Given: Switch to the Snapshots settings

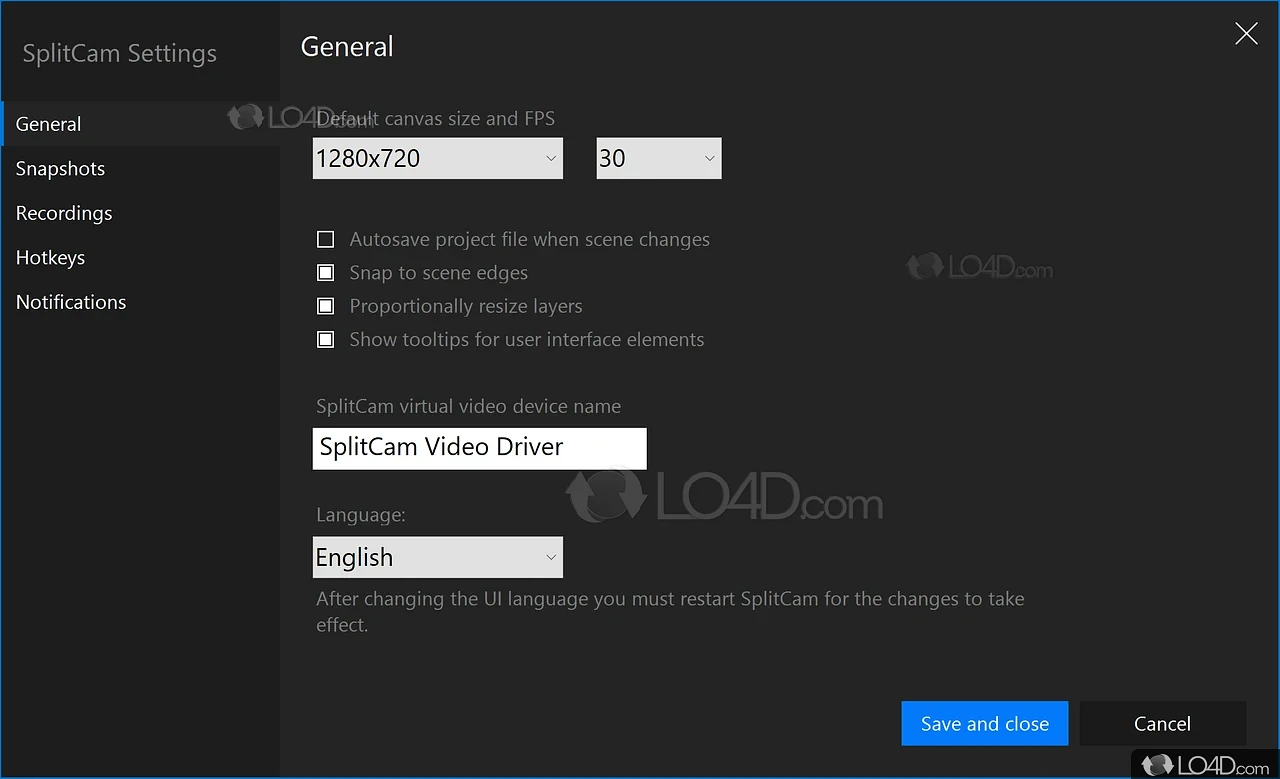Looking at the screenshot, I should (x=140, y=168).
